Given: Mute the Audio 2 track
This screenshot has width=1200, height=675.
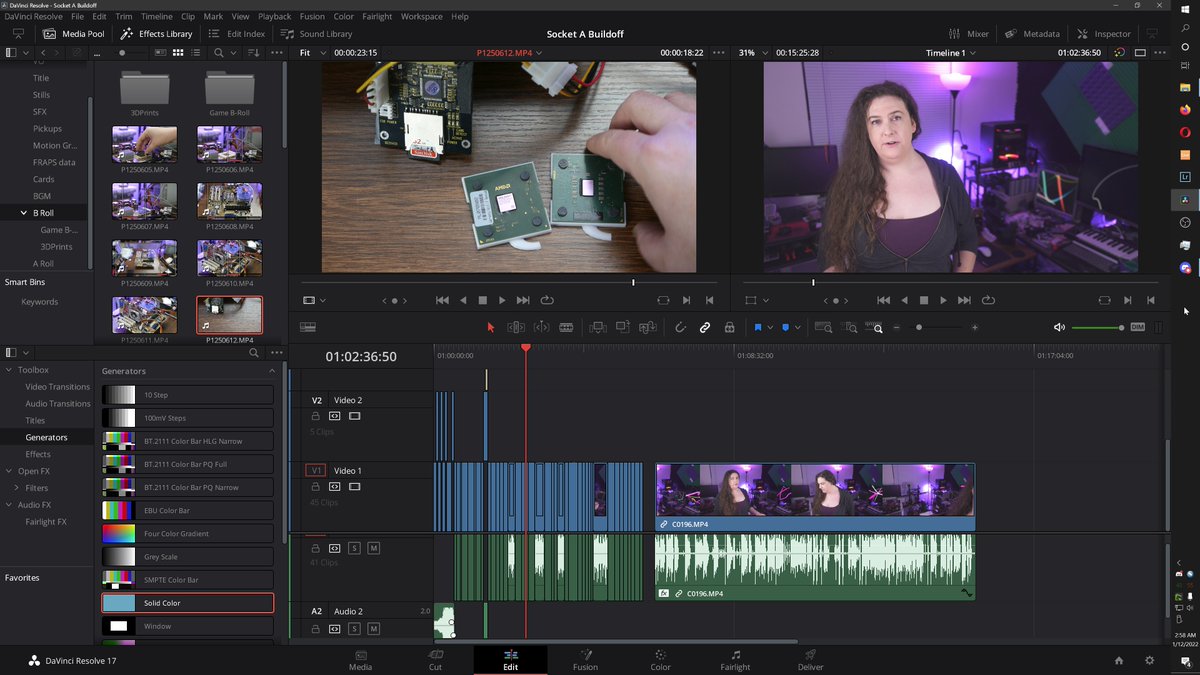Looking at the screenshot, I should 373,629.
